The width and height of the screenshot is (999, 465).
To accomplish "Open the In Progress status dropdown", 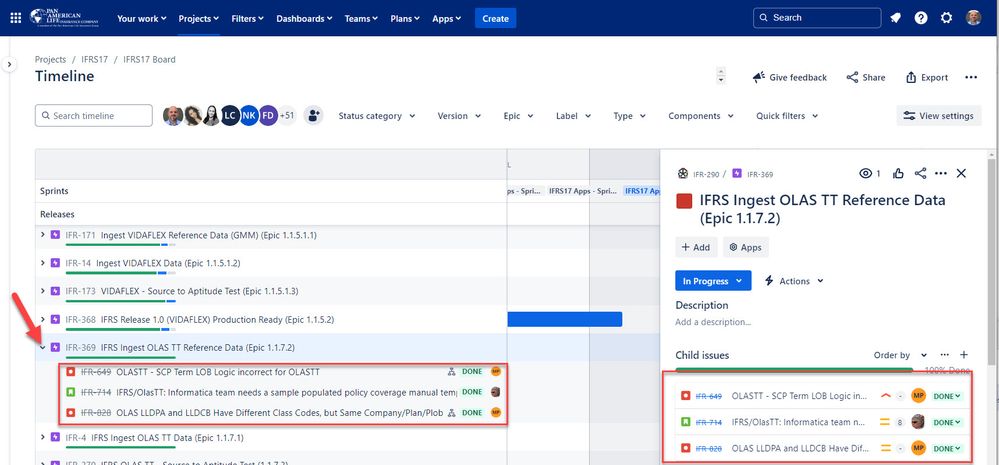I will click(x=713, y=281).
